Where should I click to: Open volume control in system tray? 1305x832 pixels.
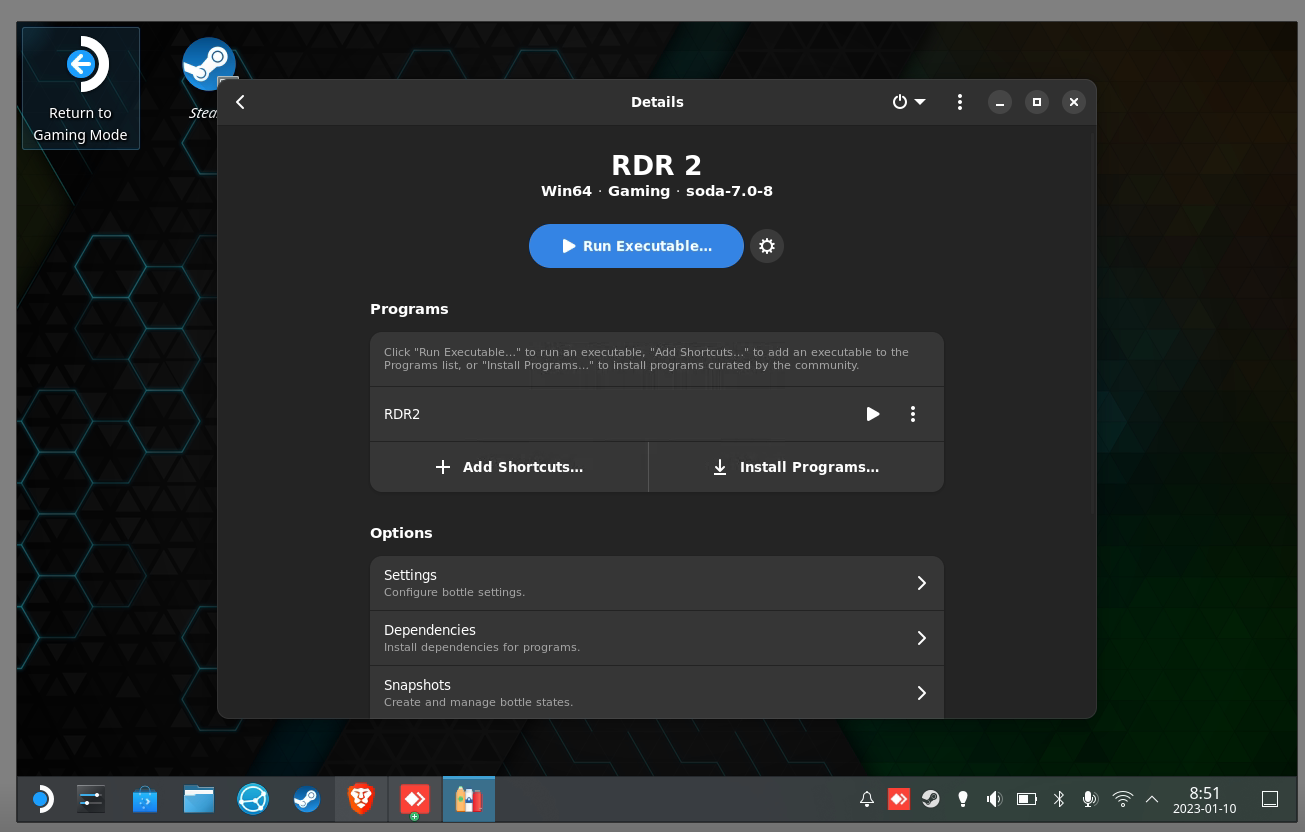click(x=994, y=799)
